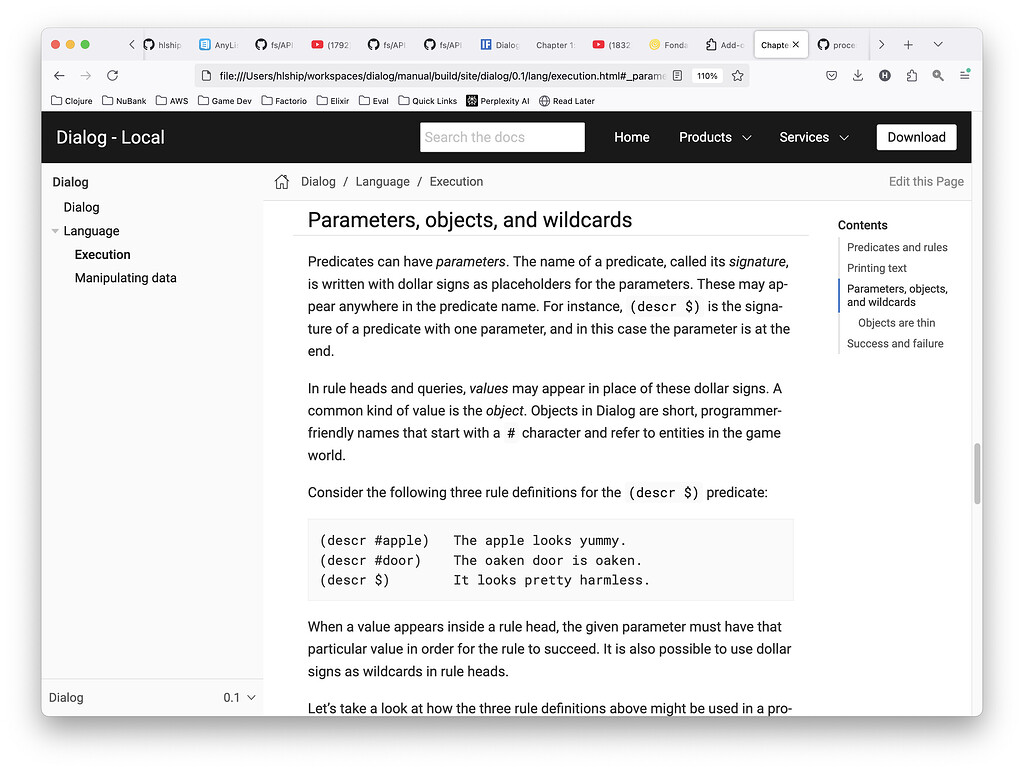Click the Edit this Page link

coord(926,181)
